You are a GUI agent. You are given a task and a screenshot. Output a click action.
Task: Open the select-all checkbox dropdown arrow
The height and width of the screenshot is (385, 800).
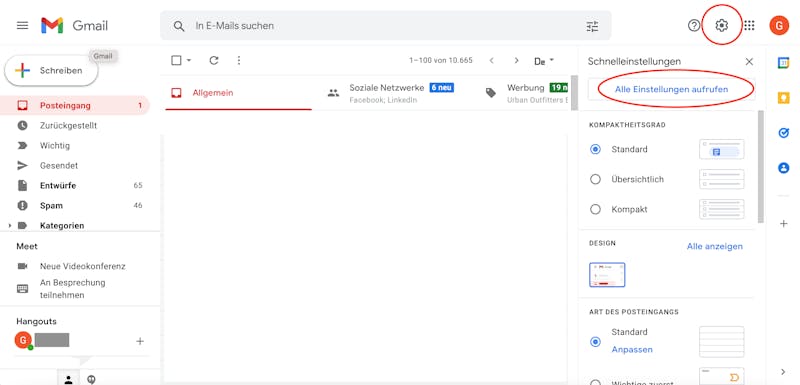(x=189, y=61)
